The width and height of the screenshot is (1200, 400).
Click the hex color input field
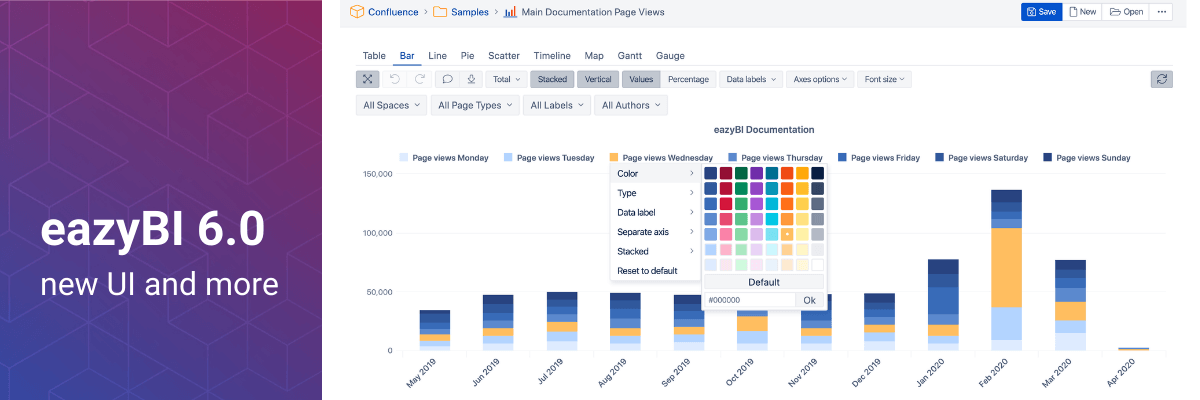(750, 300)
